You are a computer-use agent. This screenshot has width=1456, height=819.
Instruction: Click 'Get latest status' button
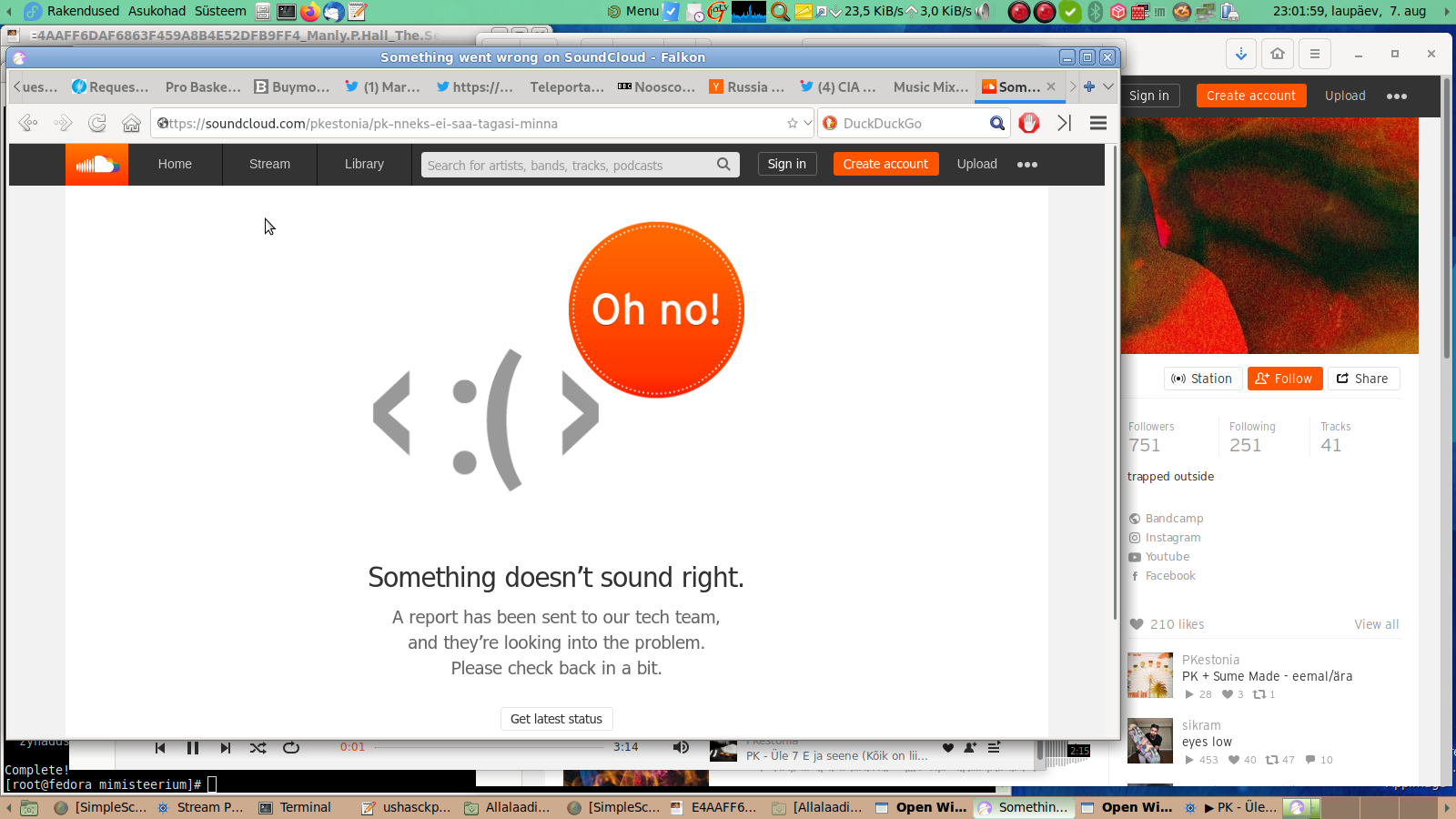(x=557, y=719)
